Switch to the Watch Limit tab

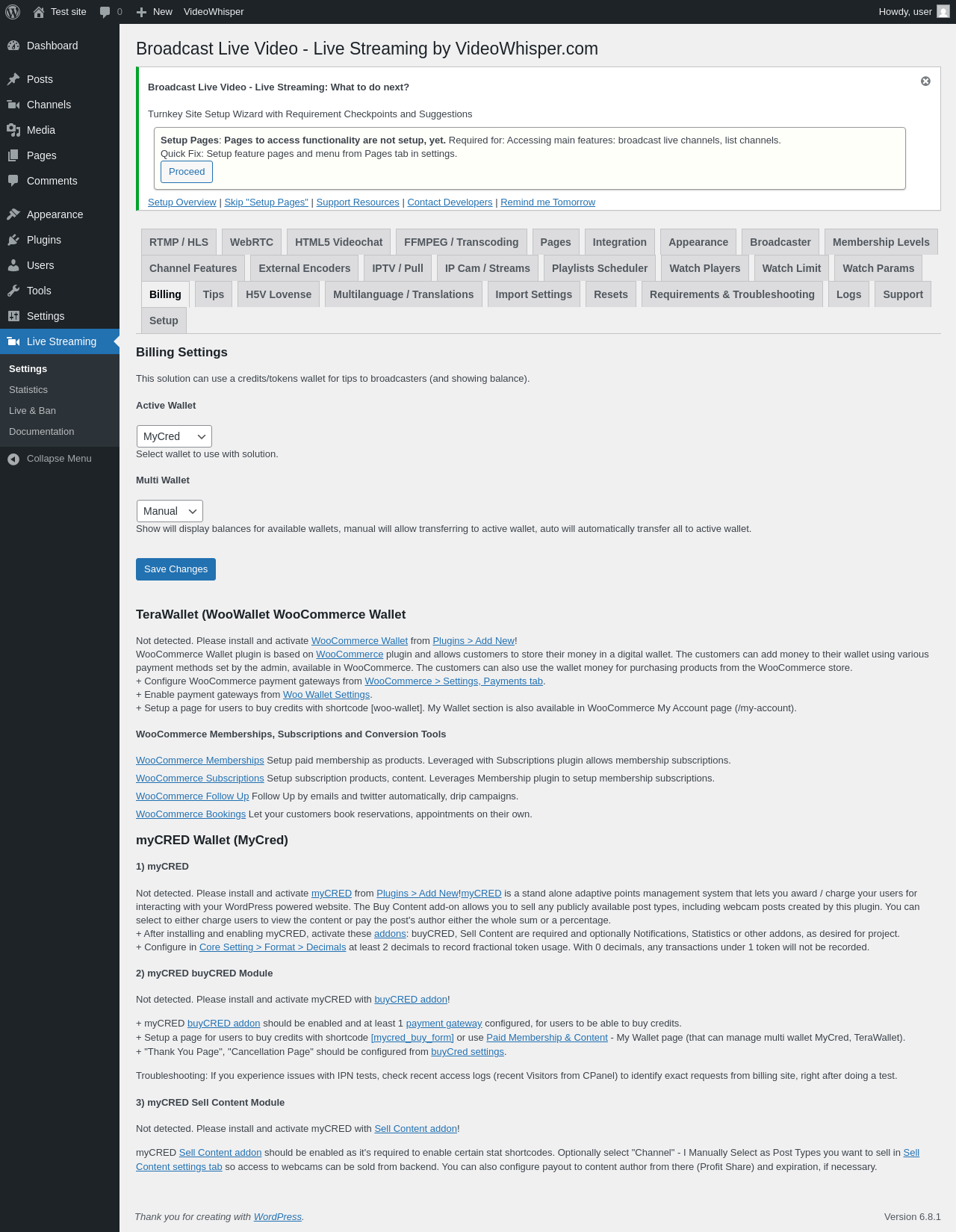coord(792,268)
